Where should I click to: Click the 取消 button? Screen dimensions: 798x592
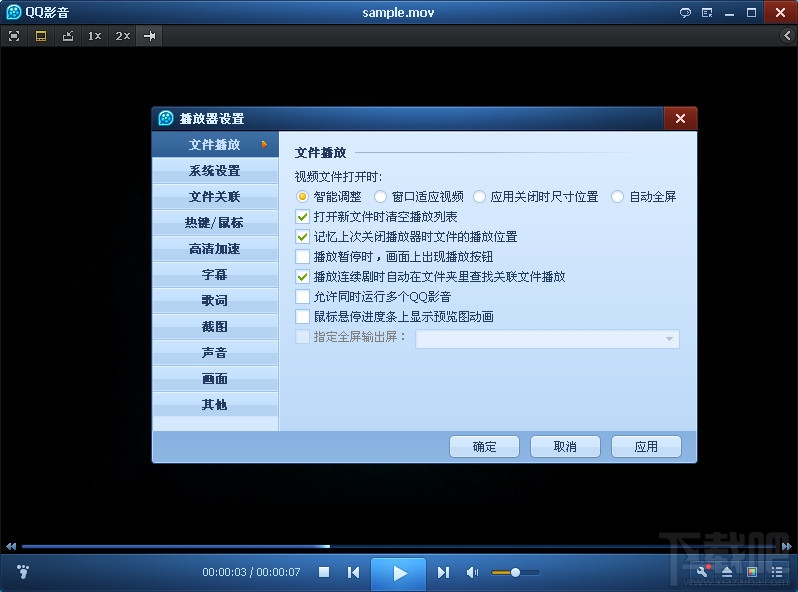pyautogui.click(x=565, y=446)
